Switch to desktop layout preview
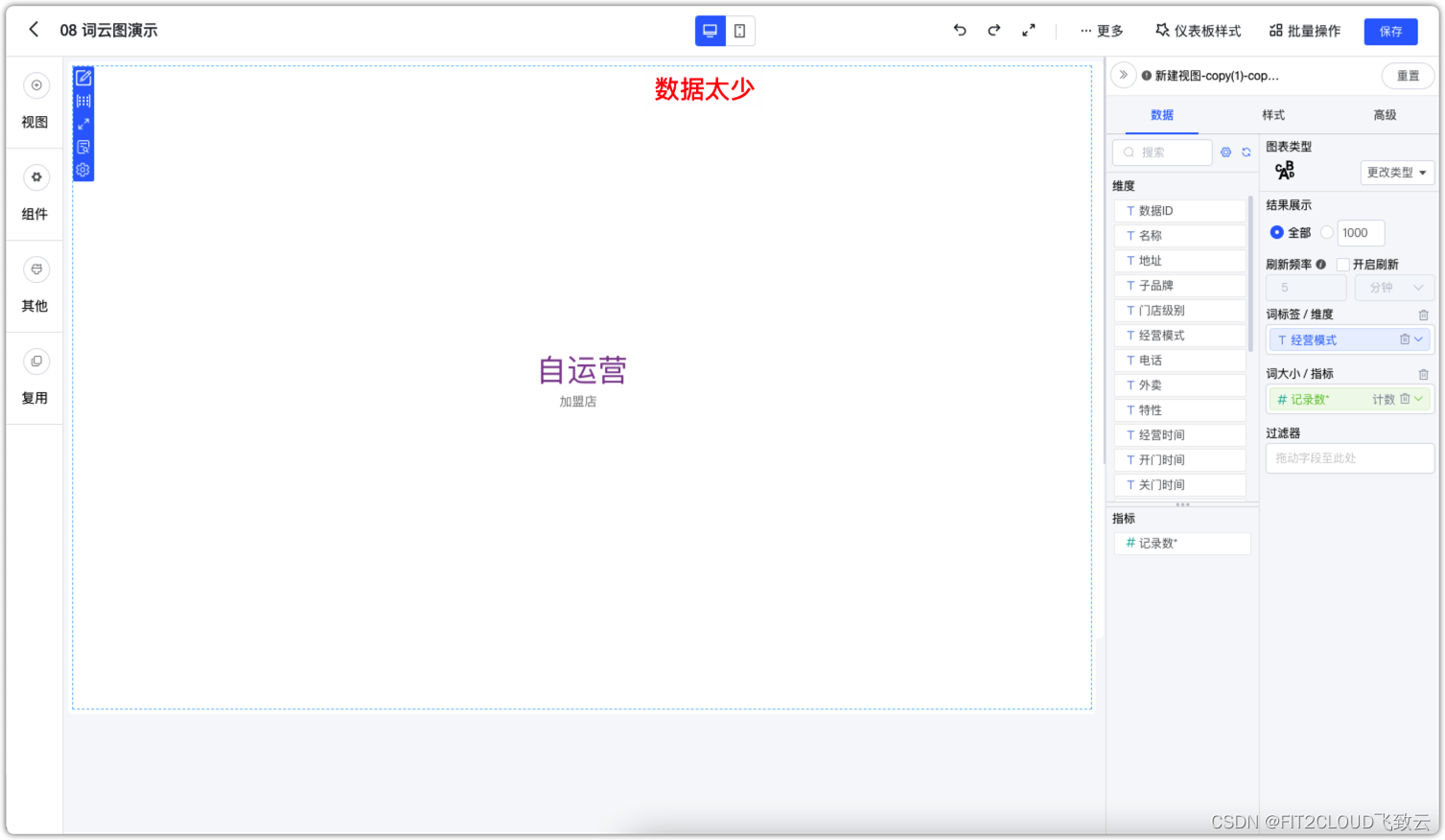This screenshot has height=840, width=1445. point(711,31)
